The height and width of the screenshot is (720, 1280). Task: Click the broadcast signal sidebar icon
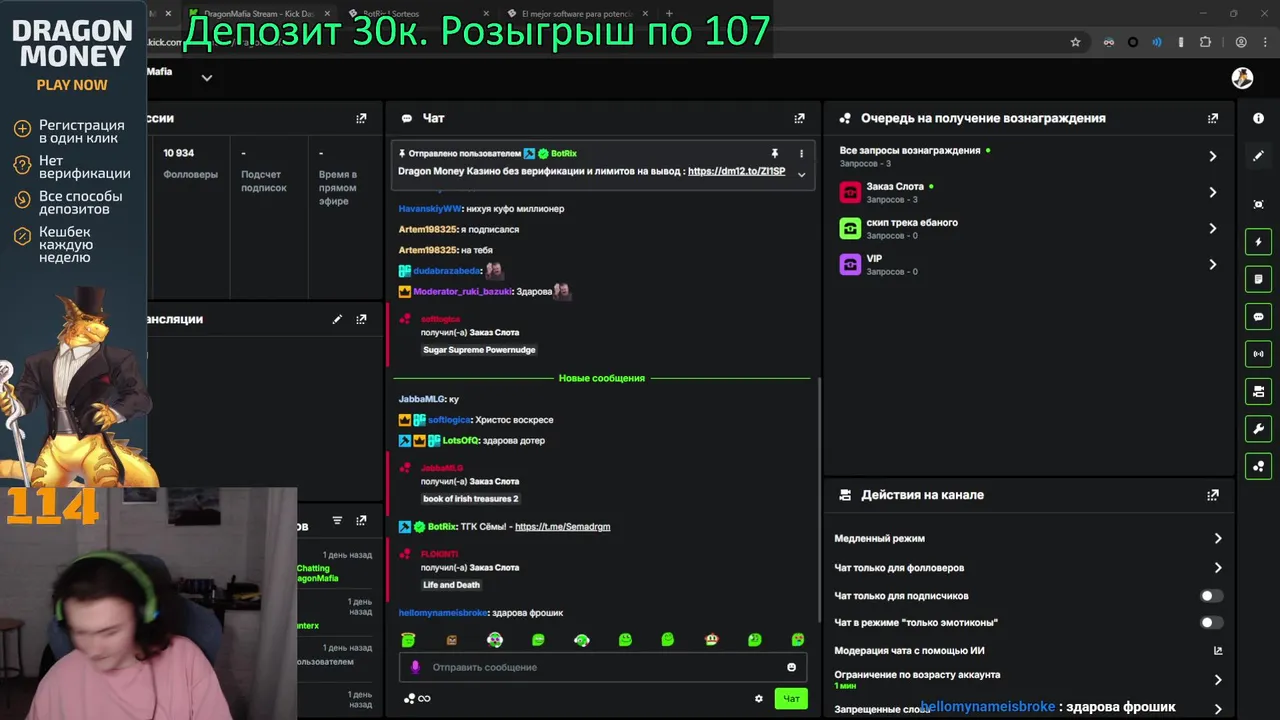point(1259,354)
